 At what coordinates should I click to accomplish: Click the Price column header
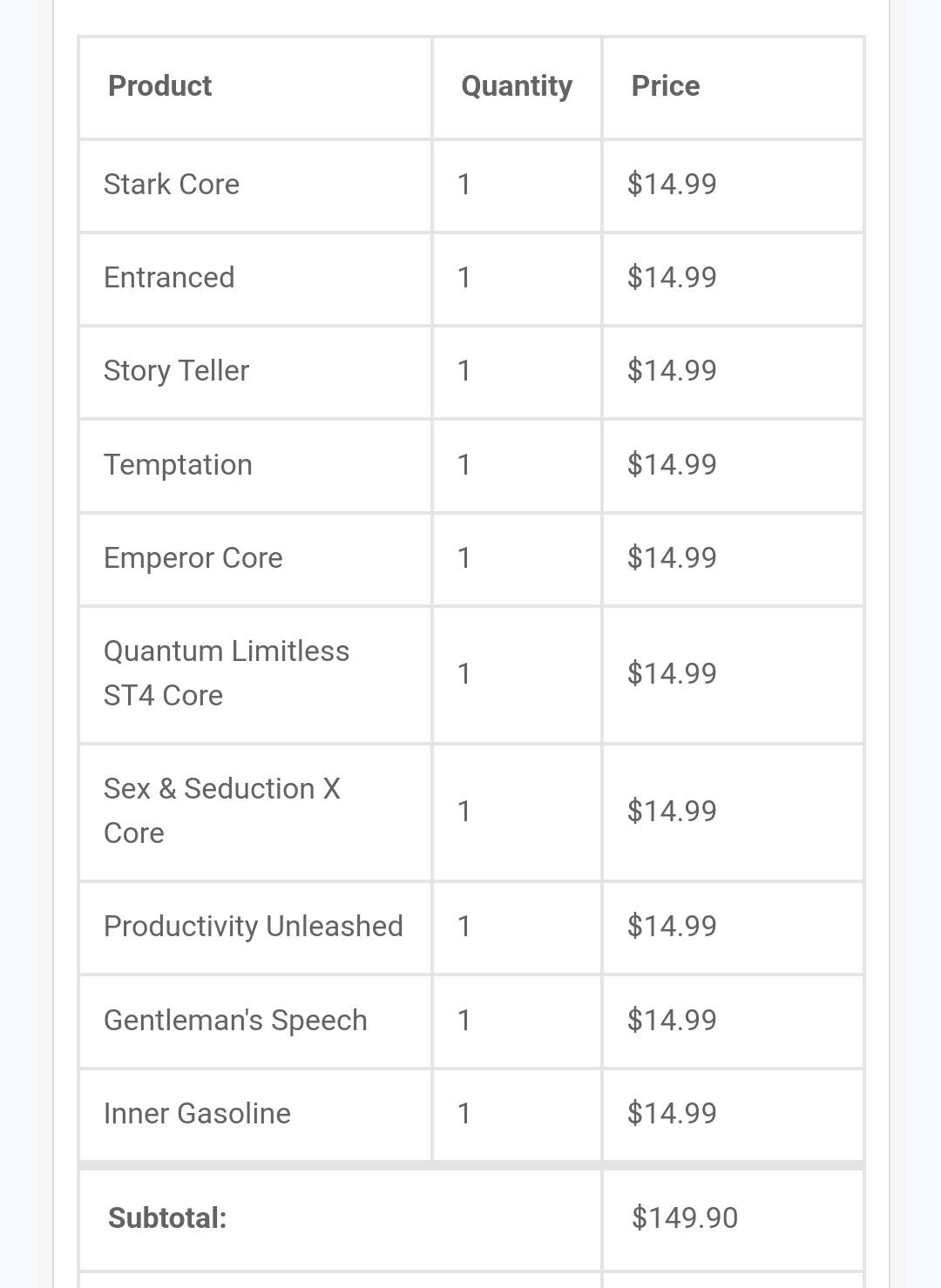666,86
